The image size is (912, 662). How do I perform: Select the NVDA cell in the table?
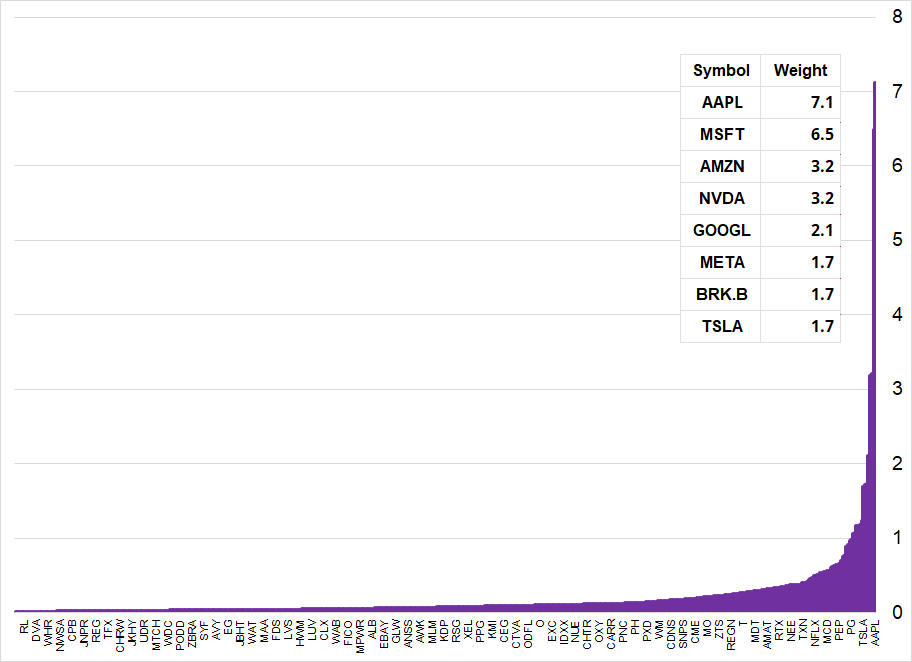click(721, 198)
